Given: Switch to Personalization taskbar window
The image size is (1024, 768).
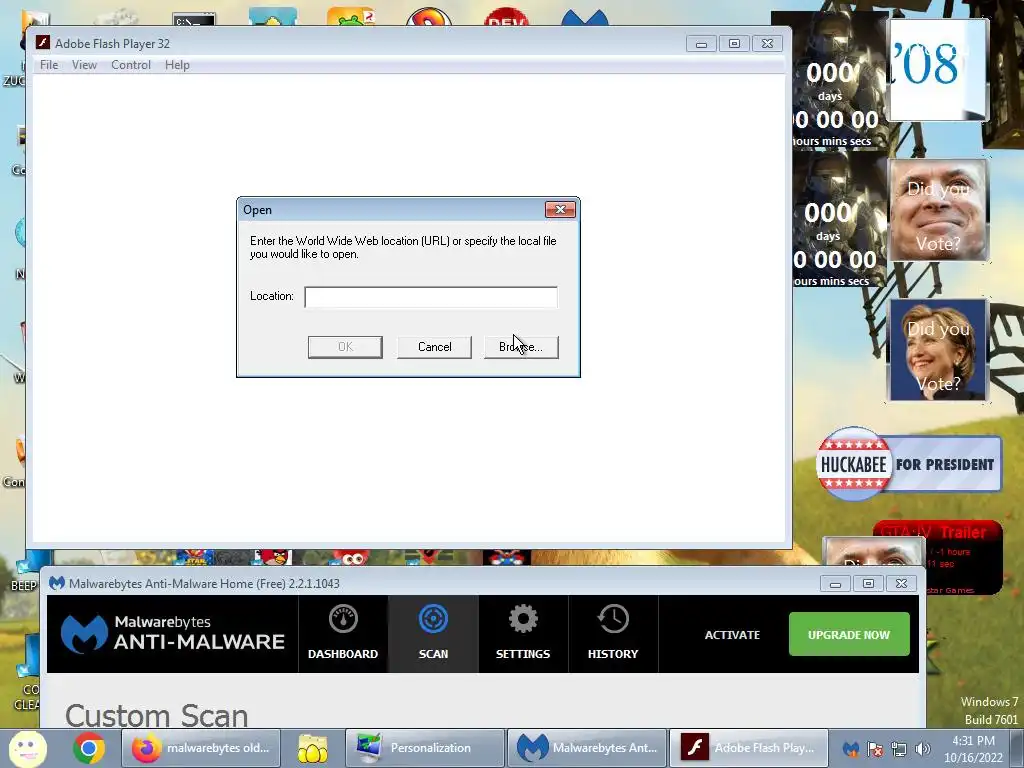Looking at the screenshot, I should (424, 748).
